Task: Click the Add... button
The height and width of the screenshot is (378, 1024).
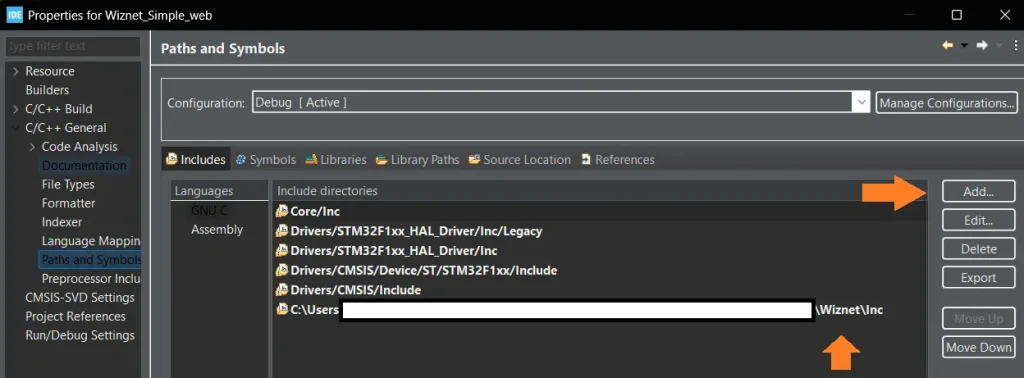Action: tap(978, 192)
